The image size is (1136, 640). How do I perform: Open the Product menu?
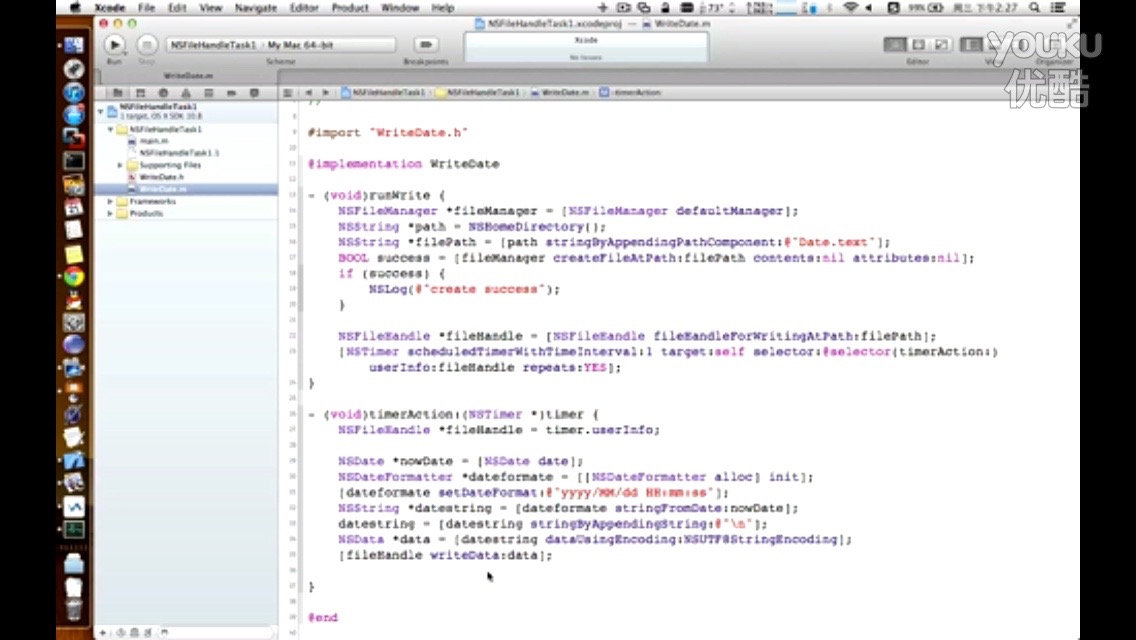pyautogui.click(x=350, y=8)
